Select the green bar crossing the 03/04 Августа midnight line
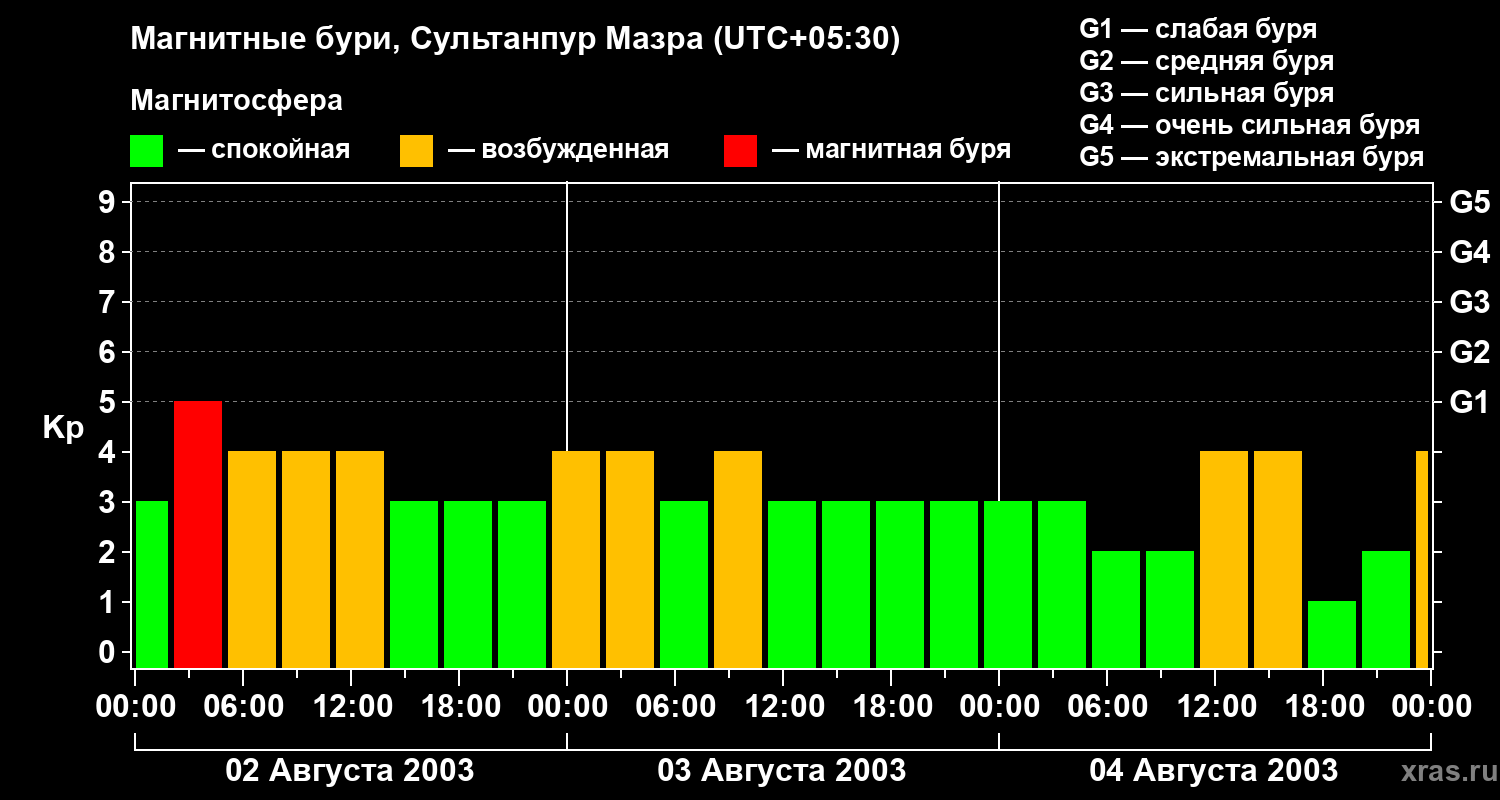The width and height of the screenshot is (1500, 800). pyautogui.click(x=1008, y=584)
